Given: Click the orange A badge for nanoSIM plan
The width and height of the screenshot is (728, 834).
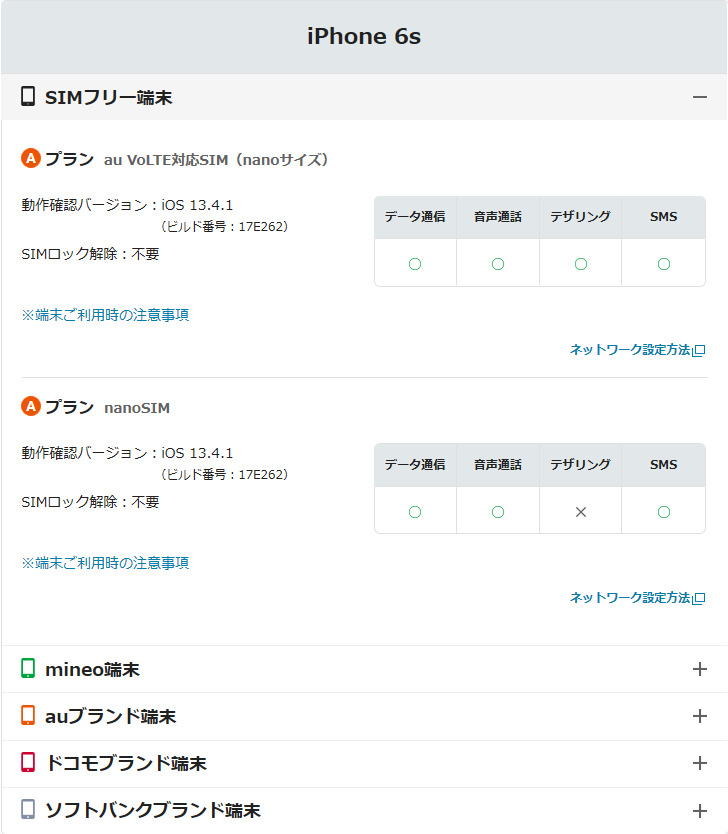Looking at the screenshot, I should [x=30, y=407].
